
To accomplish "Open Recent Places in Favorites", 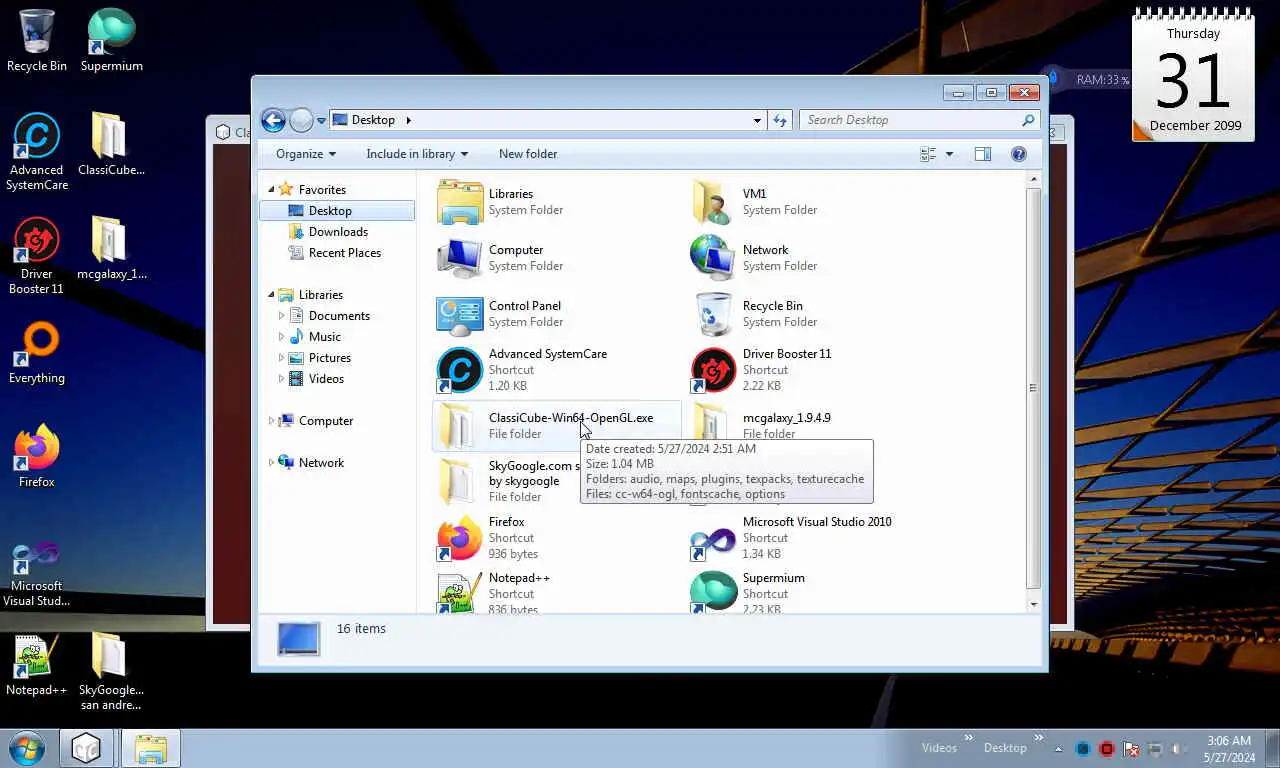I will pos(344,253).
